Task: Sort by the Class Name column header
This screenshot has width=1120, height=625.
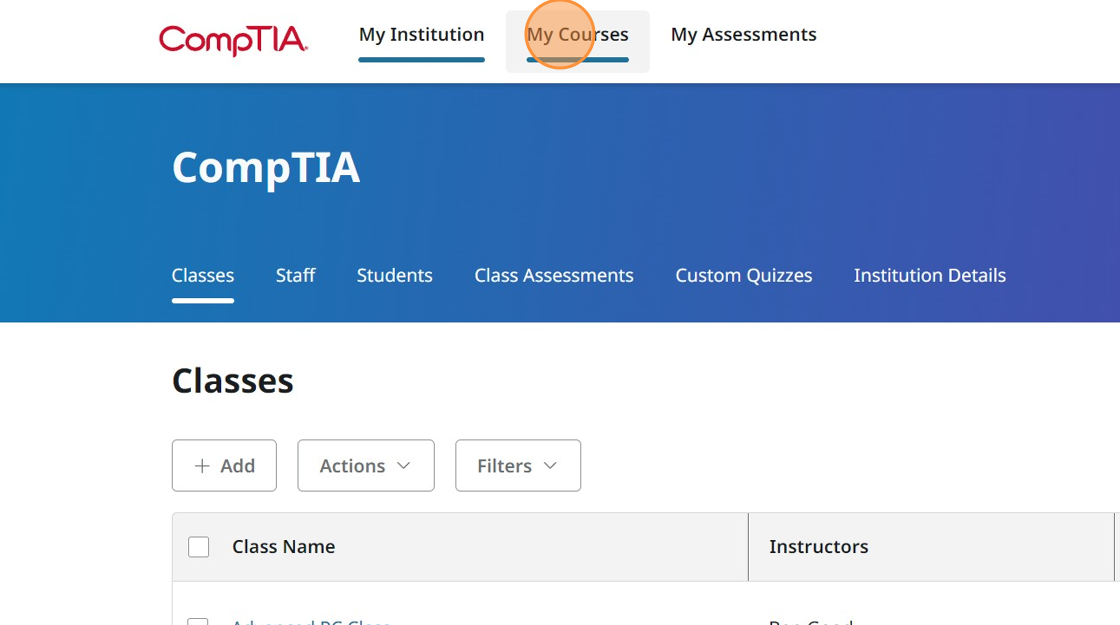Action: coord(283,546)
